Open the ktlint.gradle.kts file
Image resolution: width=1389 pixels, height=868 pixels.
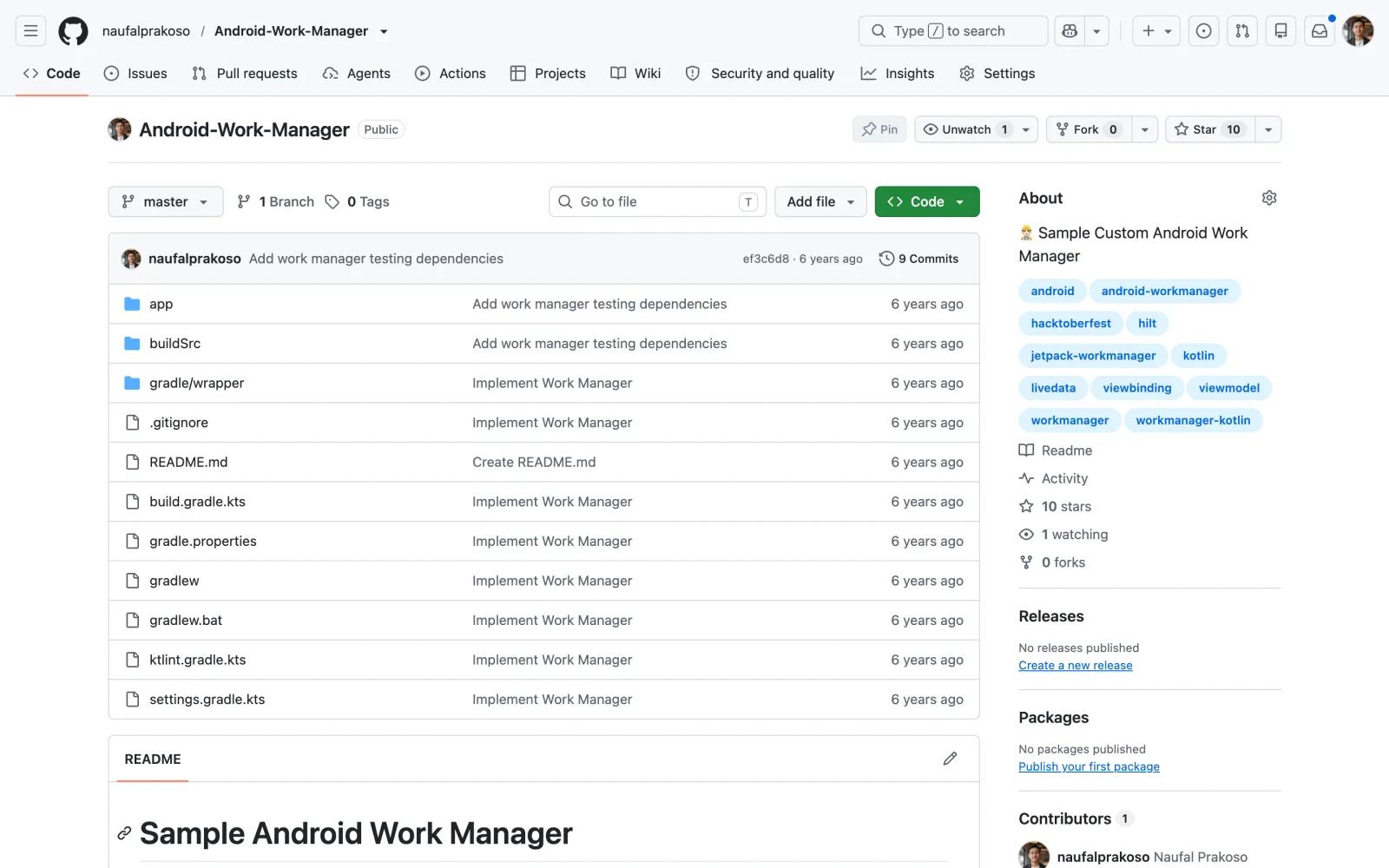pos(197,660)
